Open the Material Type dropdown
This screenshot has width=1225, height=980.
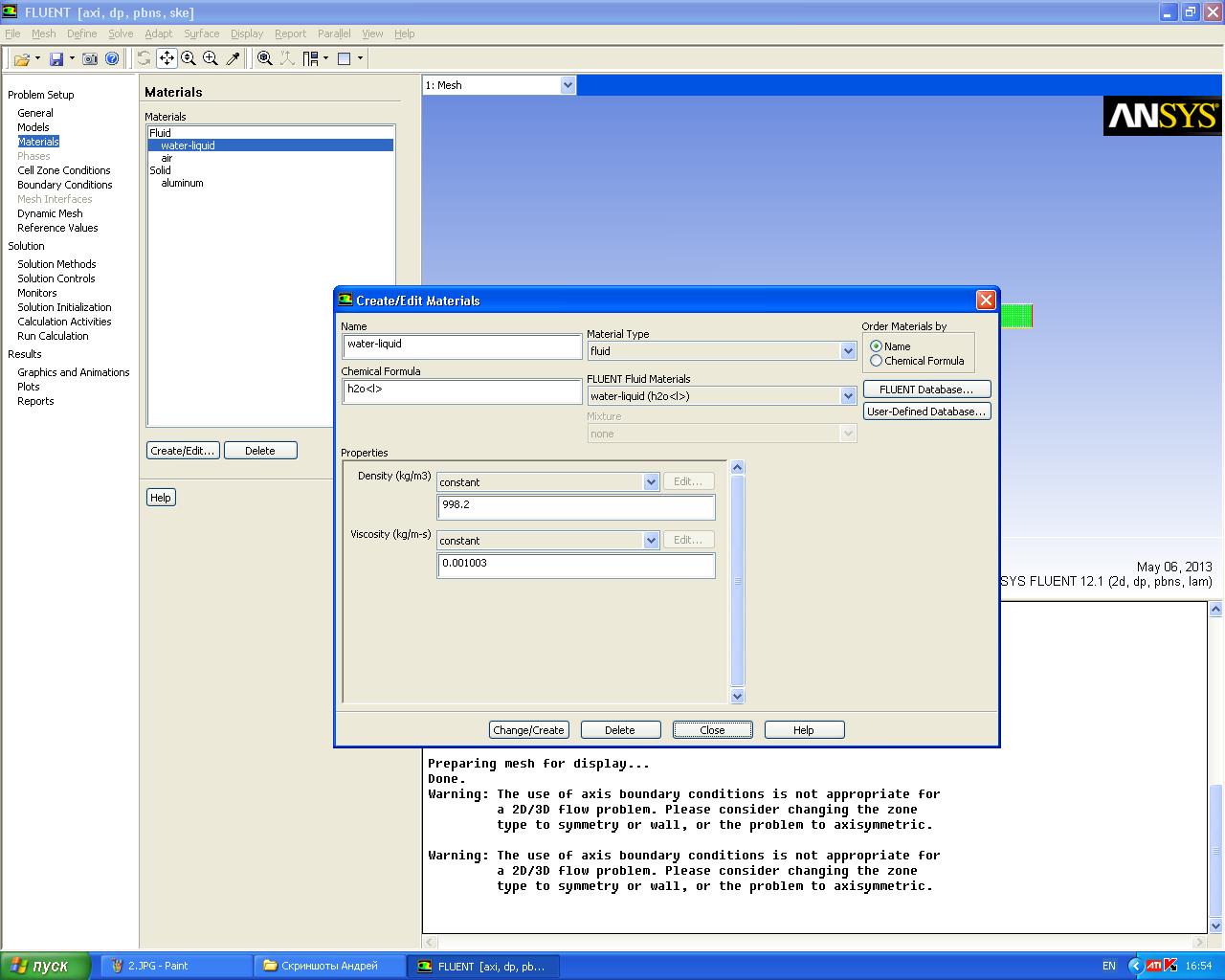click(x=848, y=351)
